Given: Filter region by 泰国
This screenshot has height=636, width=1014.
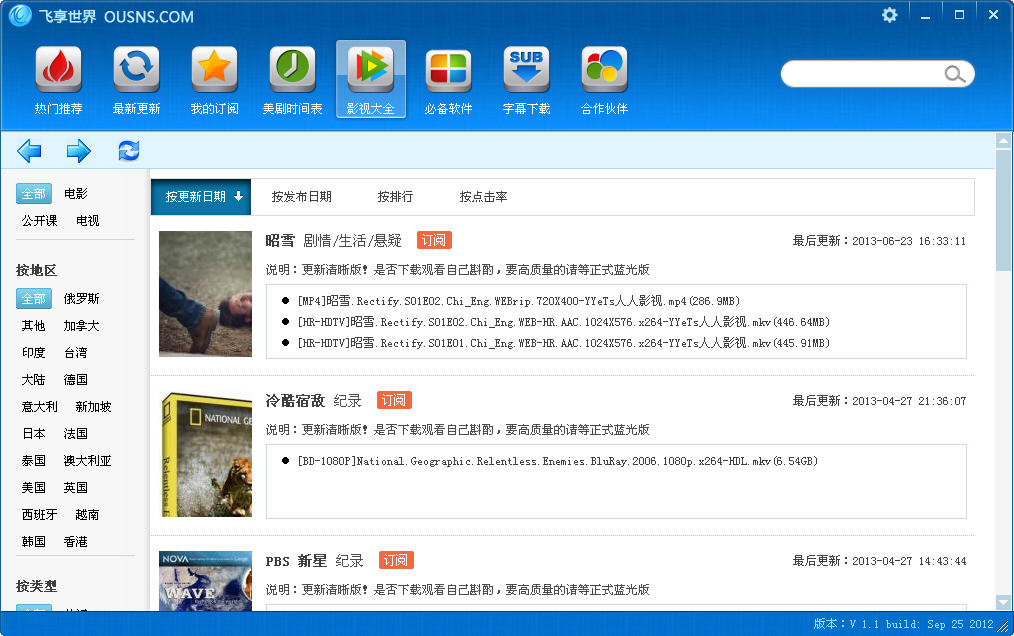Looking at the screenshot, I should click(34, 461).
